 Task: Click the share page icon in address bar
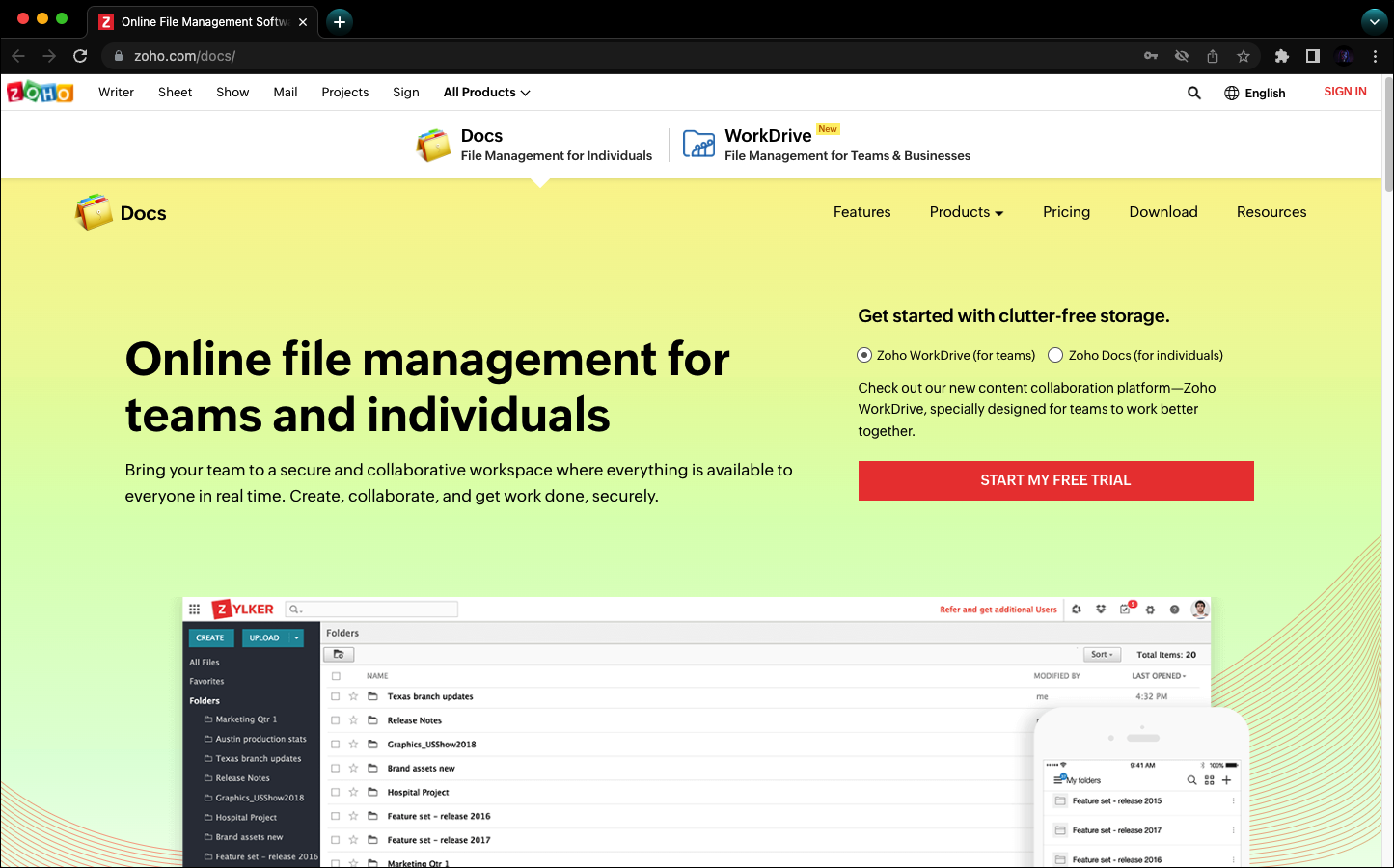(1213, 56)
